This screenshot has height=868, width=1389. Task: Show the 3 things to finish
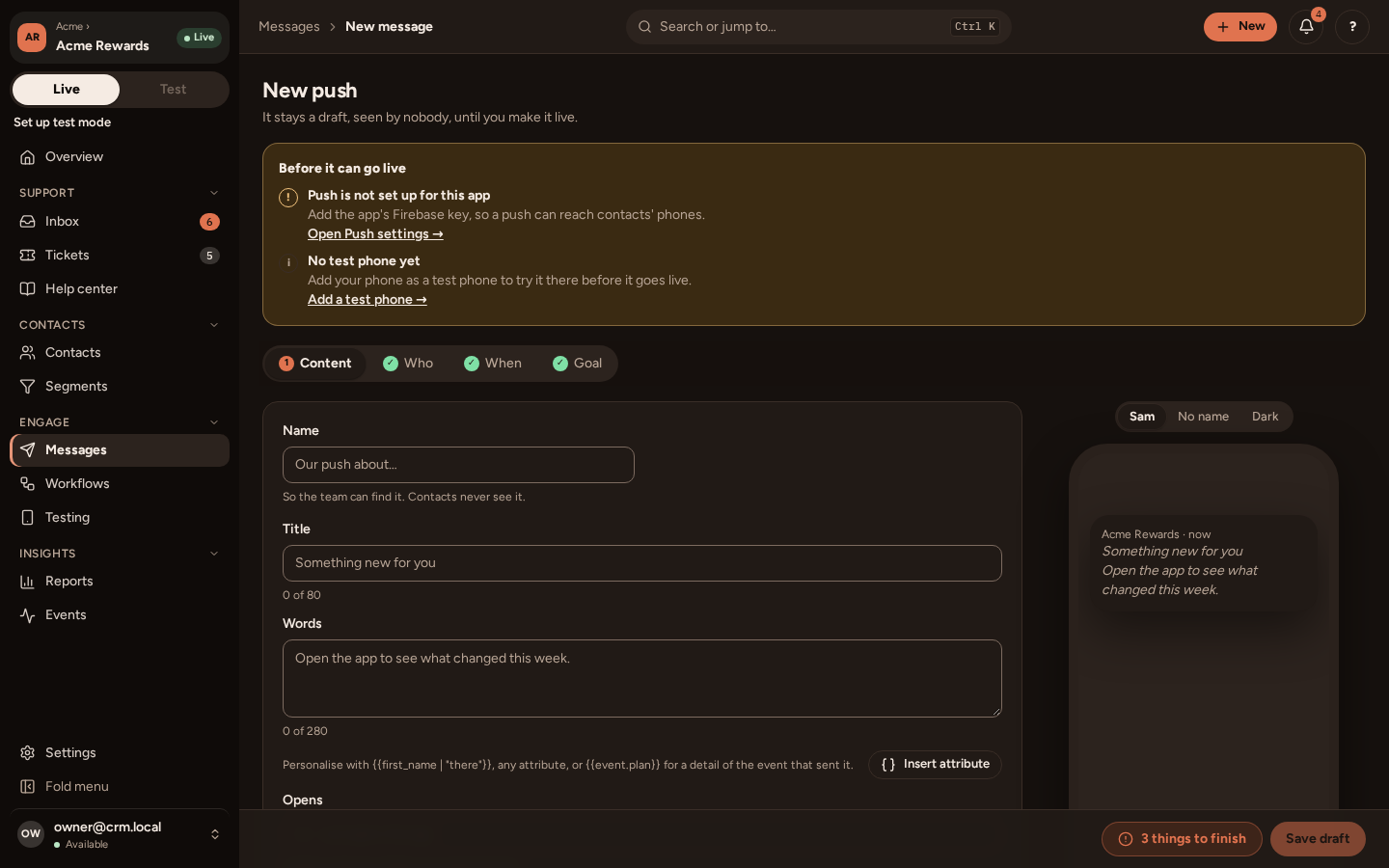(1182, 839)
